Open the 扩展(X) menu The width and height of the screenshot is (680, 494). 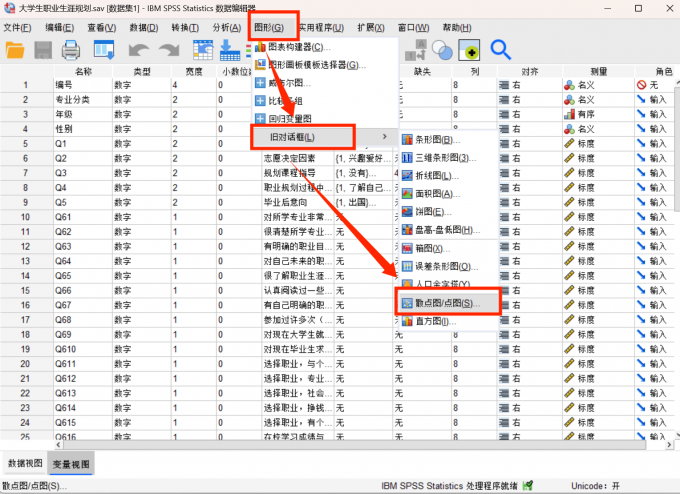[371, 28]
